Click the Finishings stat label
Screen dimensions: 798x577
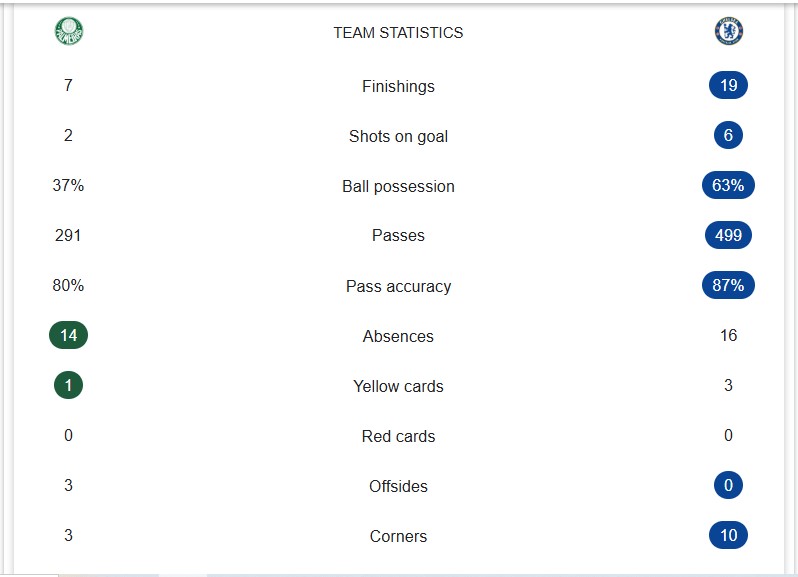click(x=398, y=86)
